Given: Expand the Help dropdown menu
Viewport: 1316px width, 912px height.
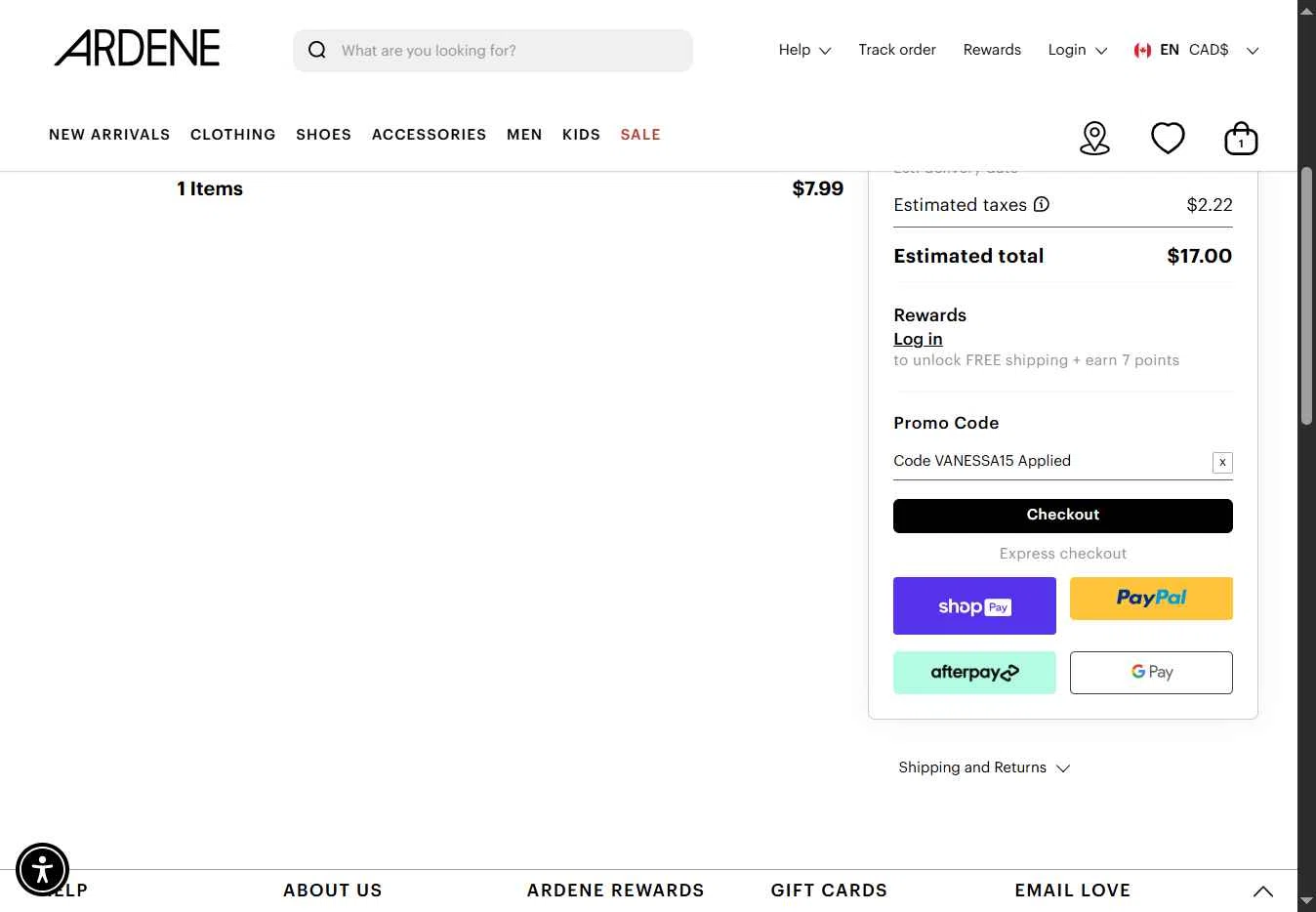Looking at the screenshot, I should [x=804, y=50].
